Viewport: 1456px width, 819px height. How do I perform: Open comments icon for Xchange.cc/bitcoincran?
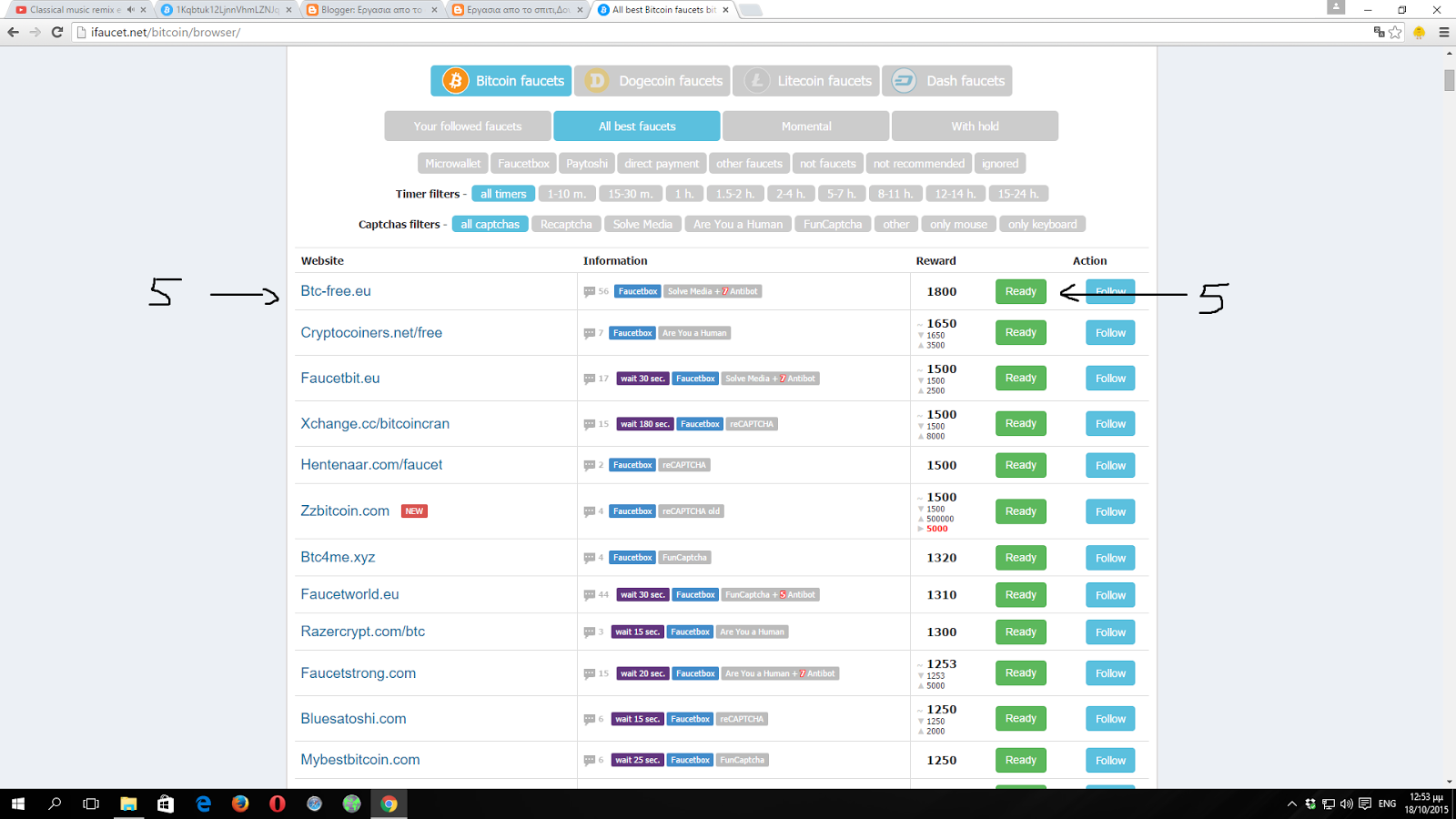tap(589, 424)
